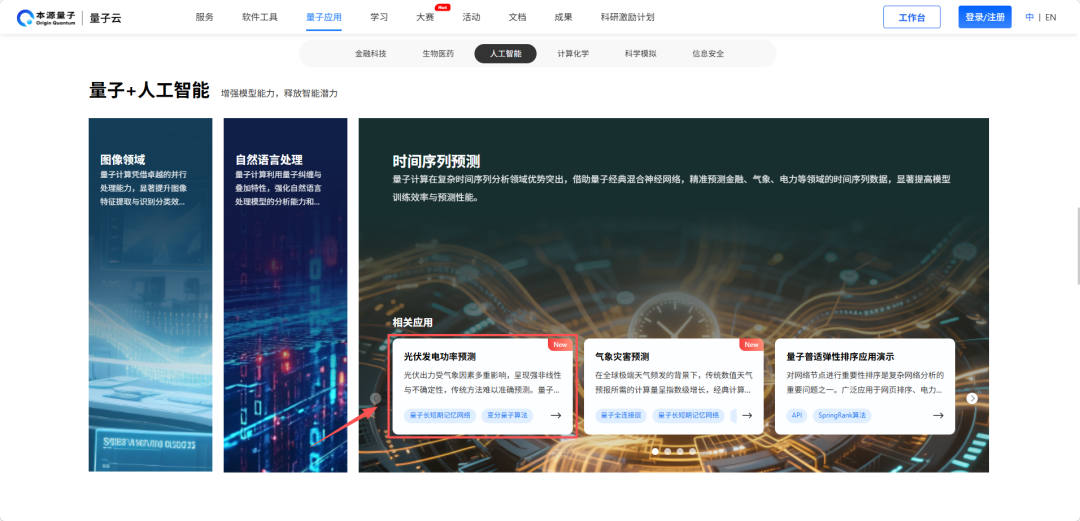Screen dimensions: 1080x521
Task: Click the API tag
Action: 797,416
